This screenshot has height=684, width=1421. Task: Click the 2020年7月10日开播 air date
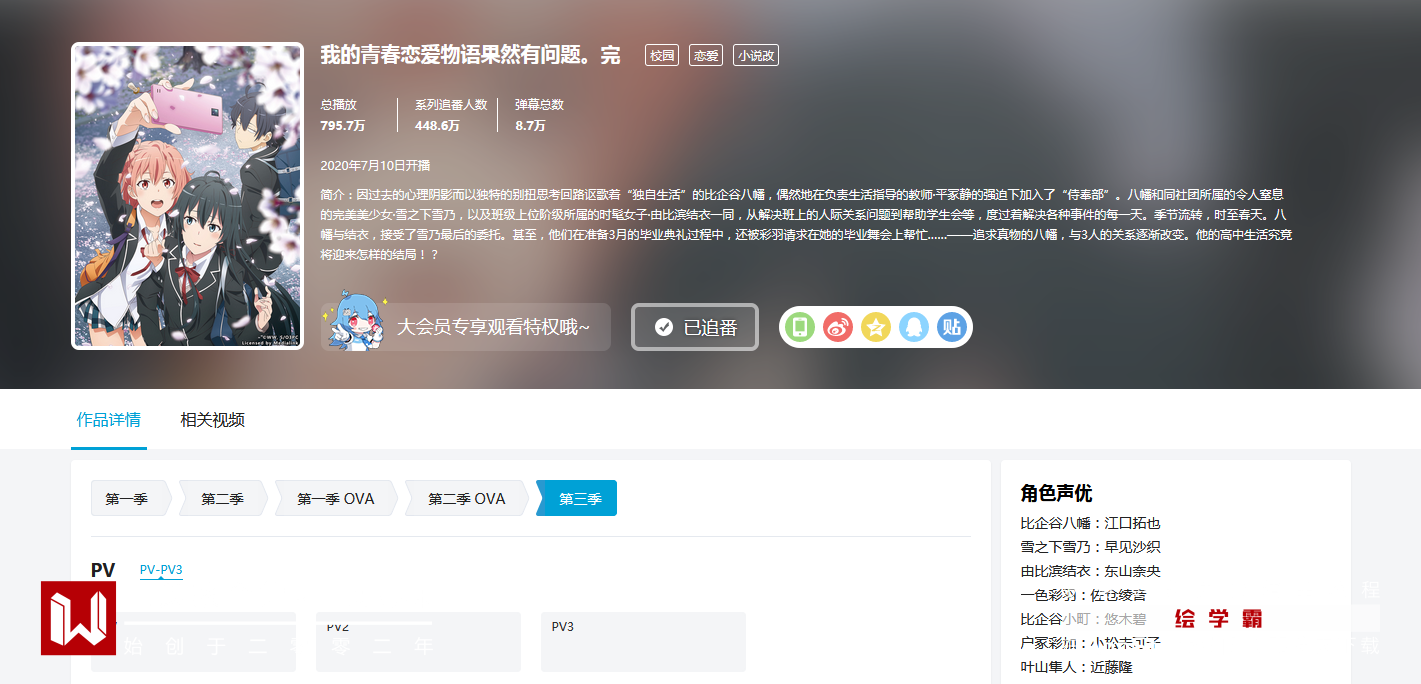(375, 165)
